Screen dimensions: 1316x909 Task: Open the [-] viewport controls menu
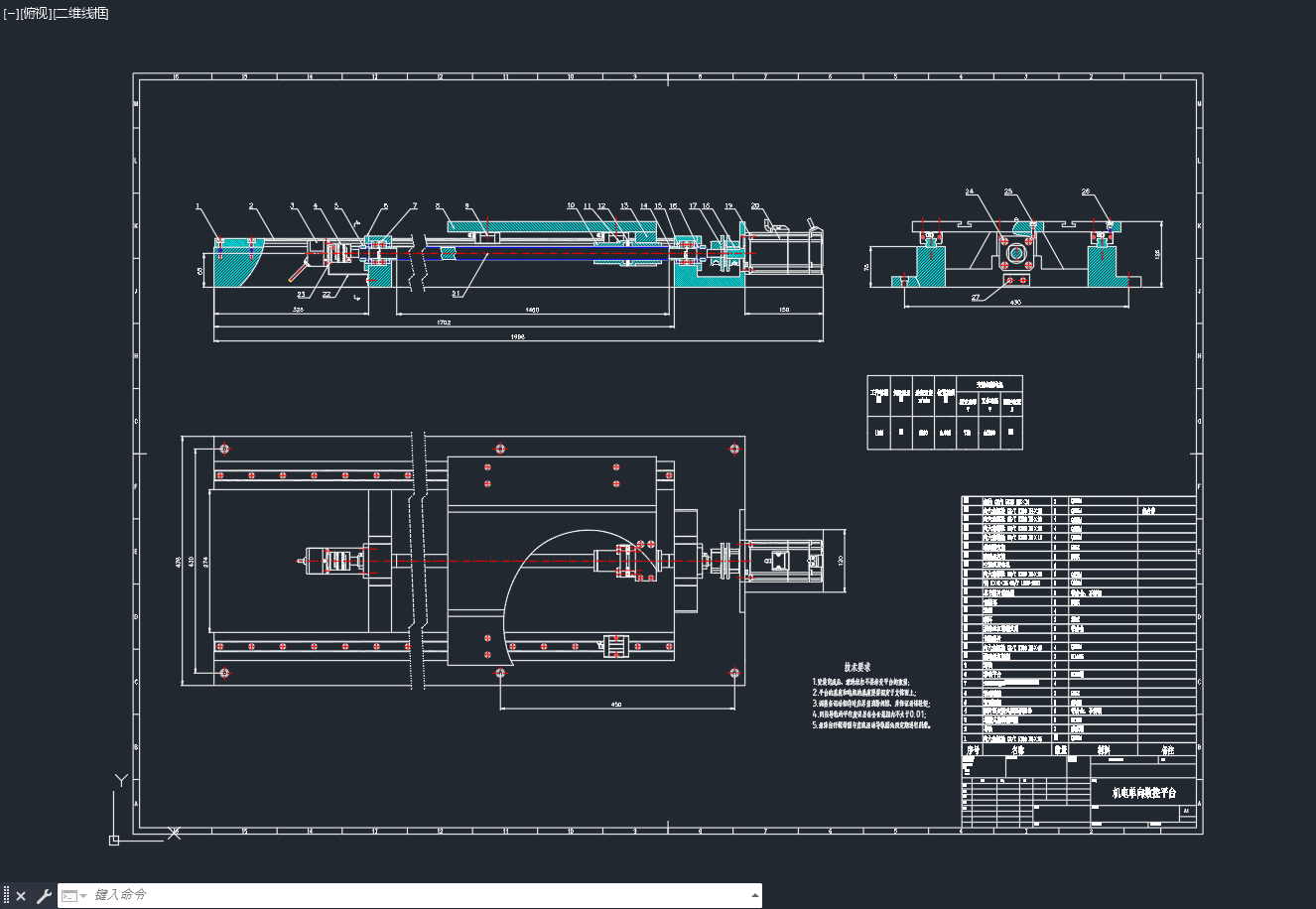point(11,13)
